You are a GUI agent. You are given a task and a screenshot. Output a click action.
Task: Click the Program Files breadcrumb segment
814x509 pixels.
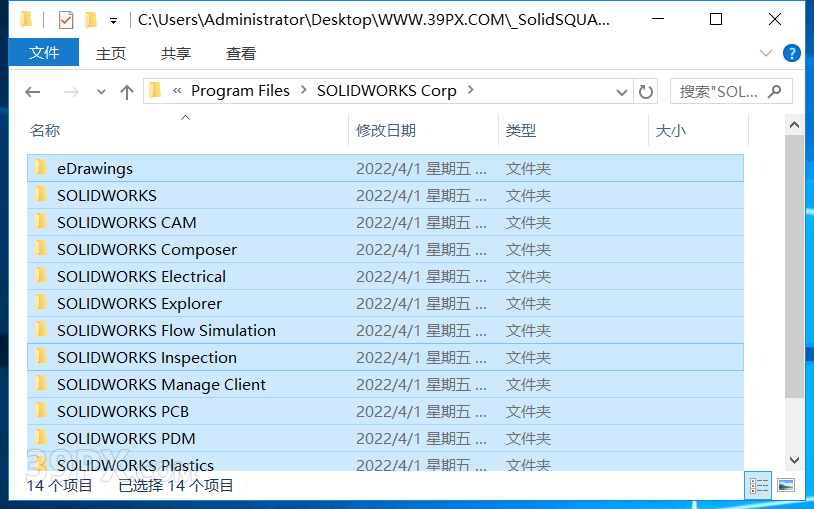240,91
